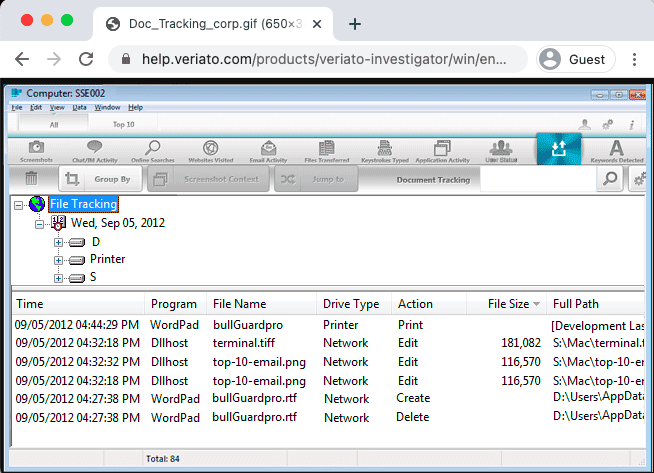Click the Guest profile button
The width and height of the screenshot is (654, 473).
(576, 59)
